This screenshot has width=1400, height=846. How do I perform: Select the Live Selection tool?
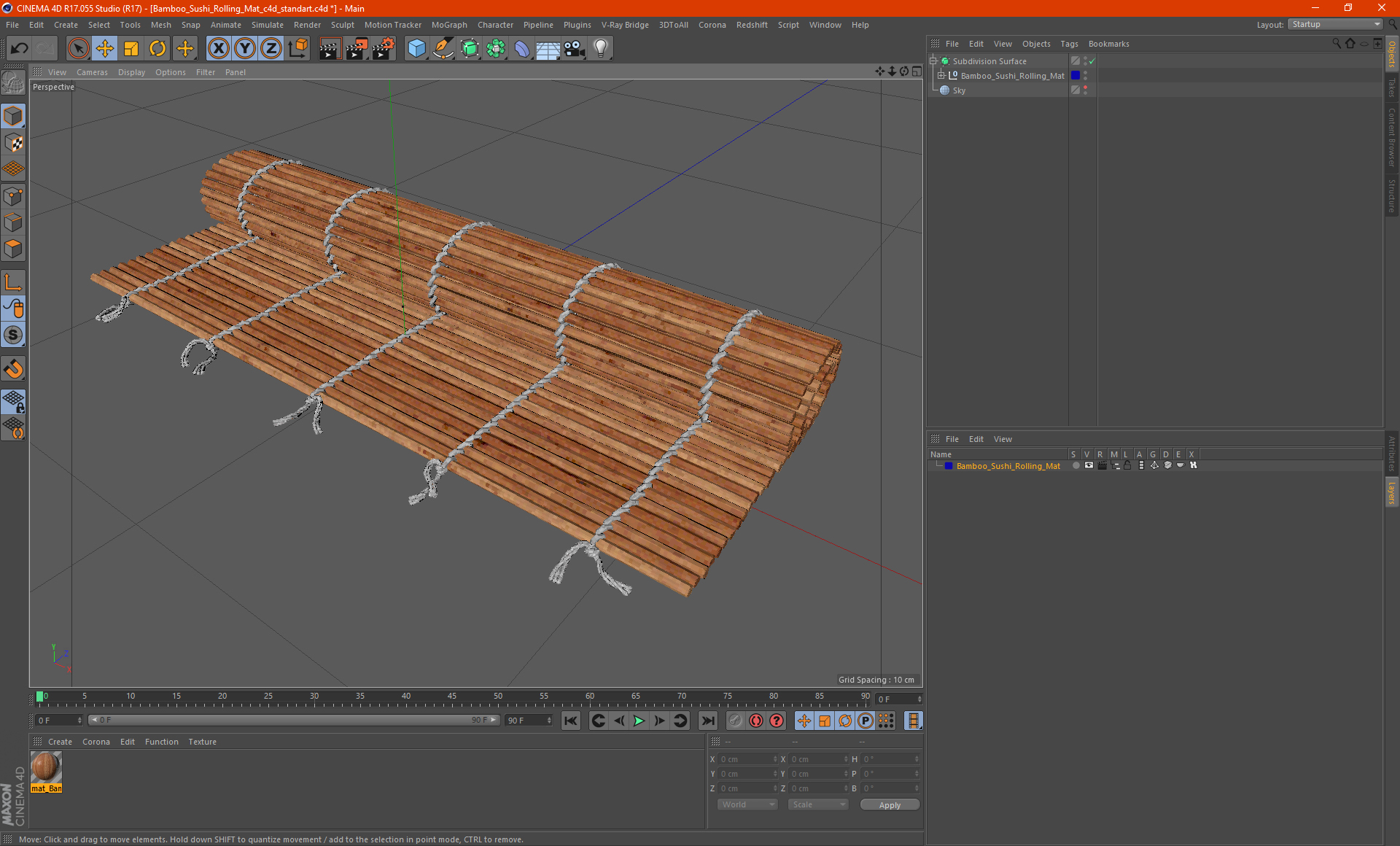point(78,48)
